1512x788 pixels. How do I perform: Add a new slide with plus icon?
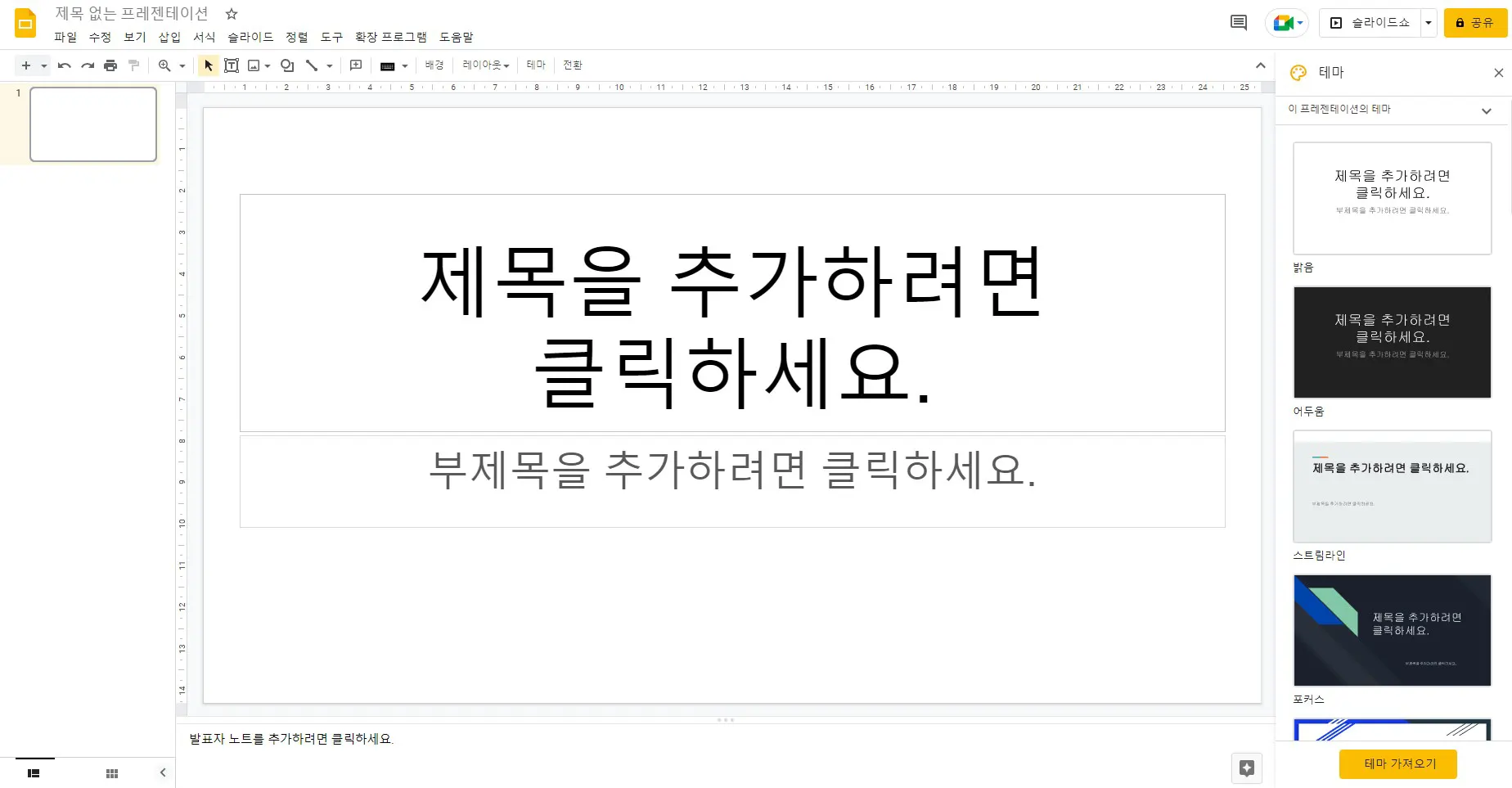26,65
